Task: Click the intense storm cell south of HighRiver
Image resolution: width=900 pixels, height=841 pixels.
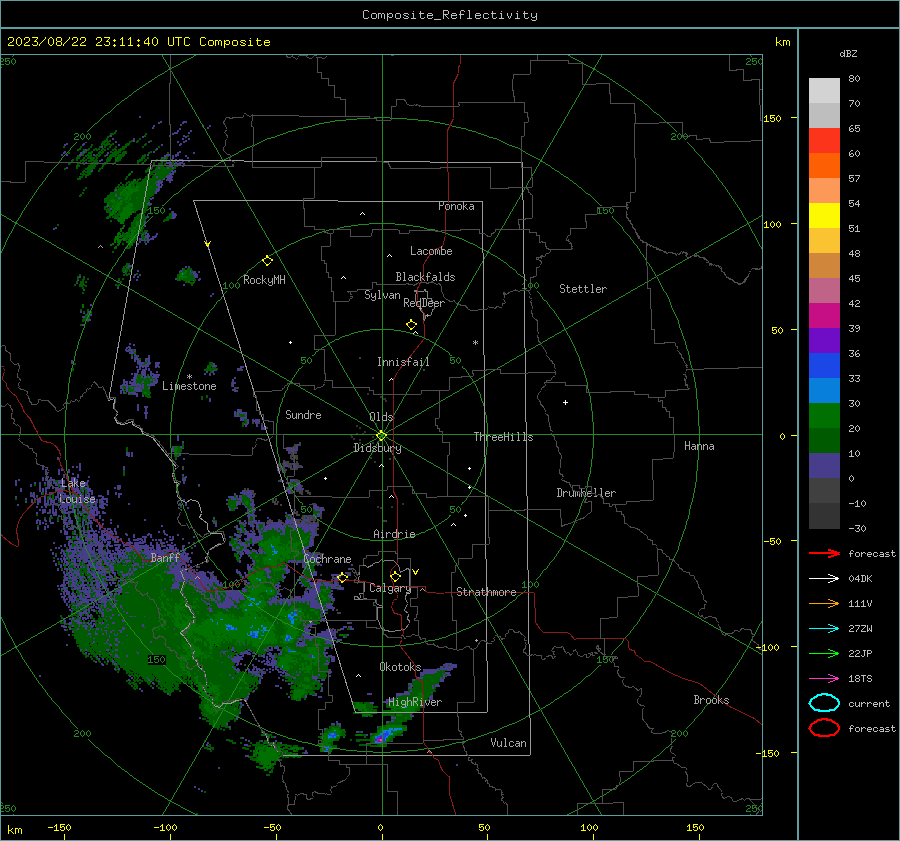Action: tap(383, 735)
